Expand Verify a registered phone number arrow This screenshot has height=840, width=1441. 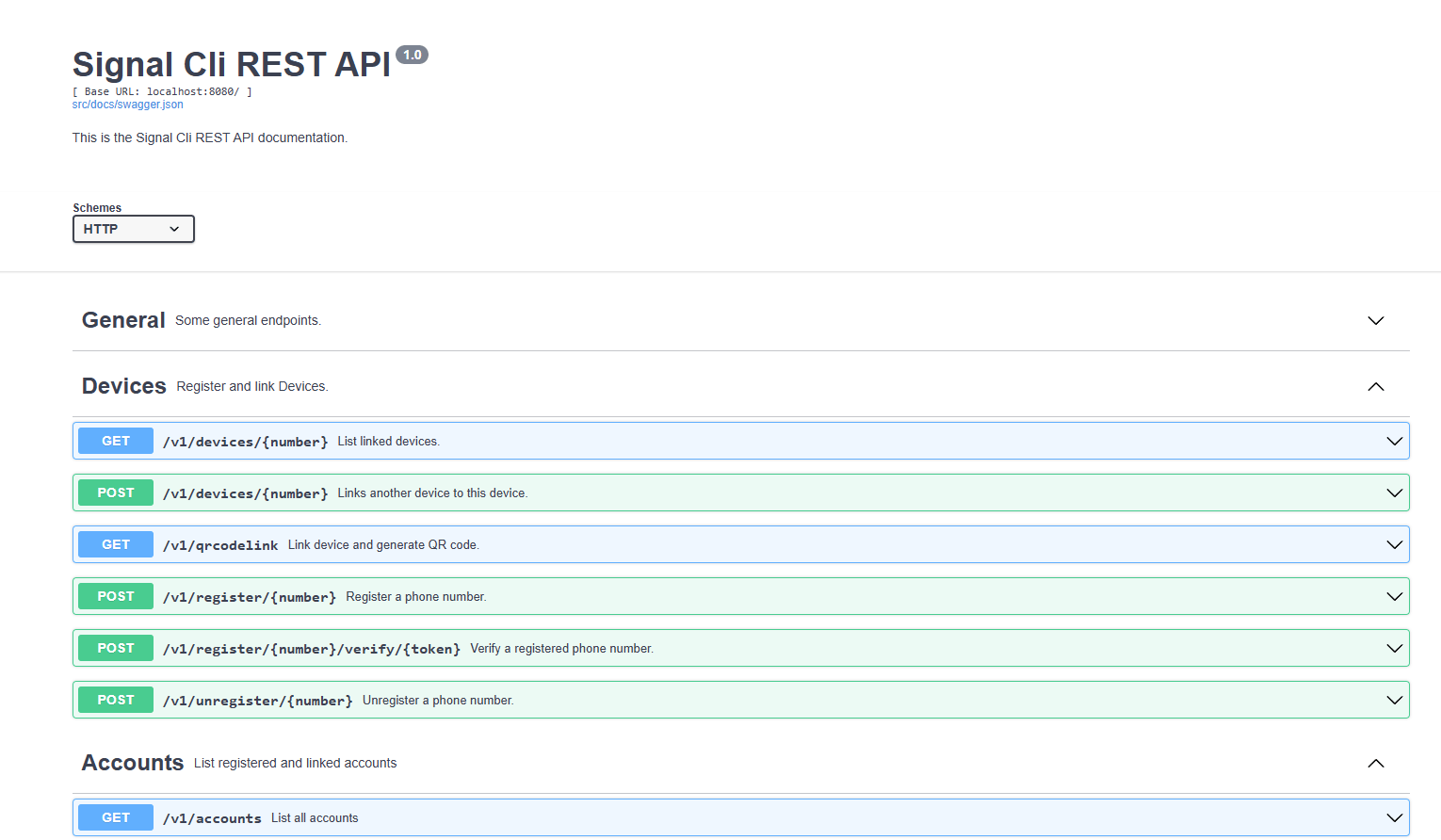[x=1394, y=648]
